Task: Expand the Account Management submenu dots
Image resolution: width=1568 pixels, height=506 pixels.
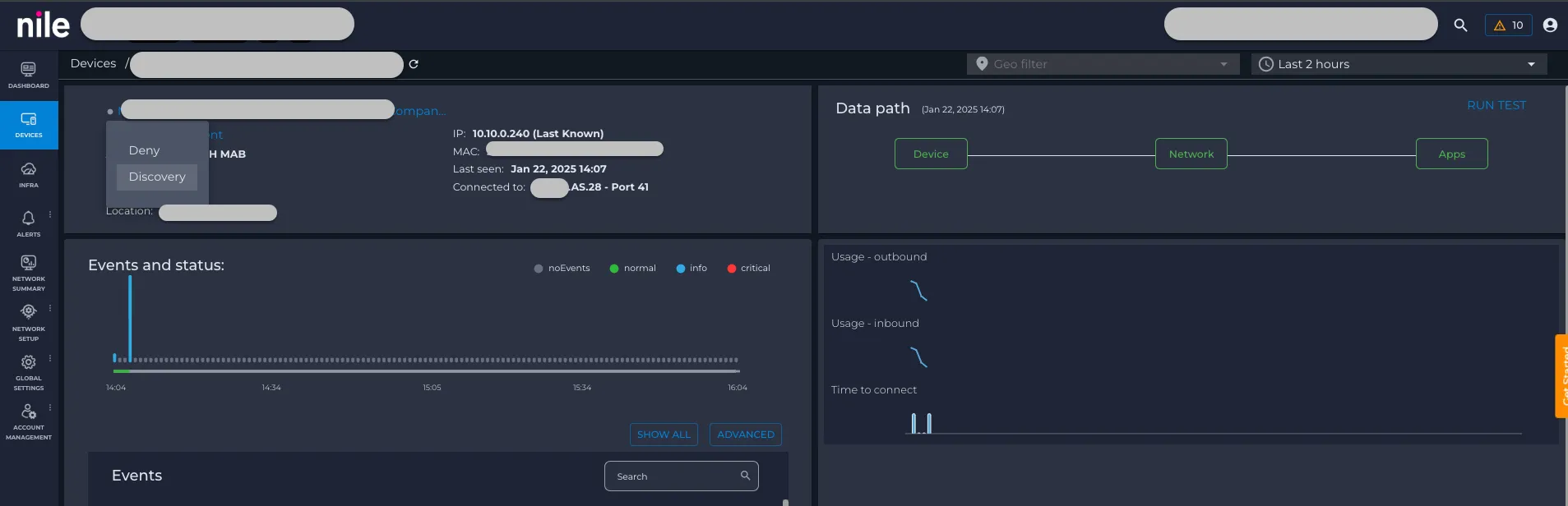Action: pyautogui.click(x=50, y=407)
